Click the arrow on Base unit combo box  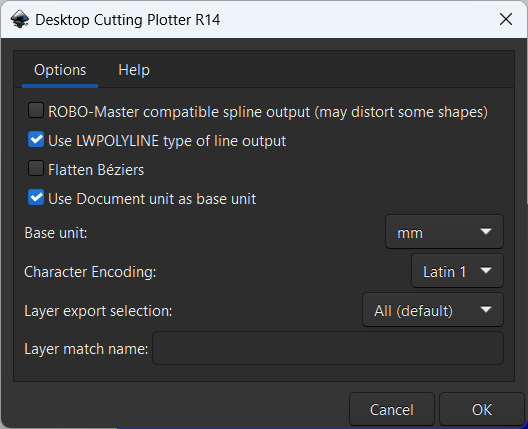click(x=486, y=232)
